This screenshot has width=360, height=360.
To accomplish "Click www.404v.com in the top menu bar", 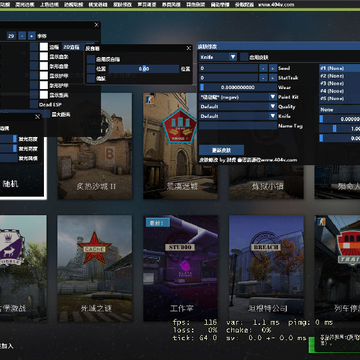I will coord(276,5).
